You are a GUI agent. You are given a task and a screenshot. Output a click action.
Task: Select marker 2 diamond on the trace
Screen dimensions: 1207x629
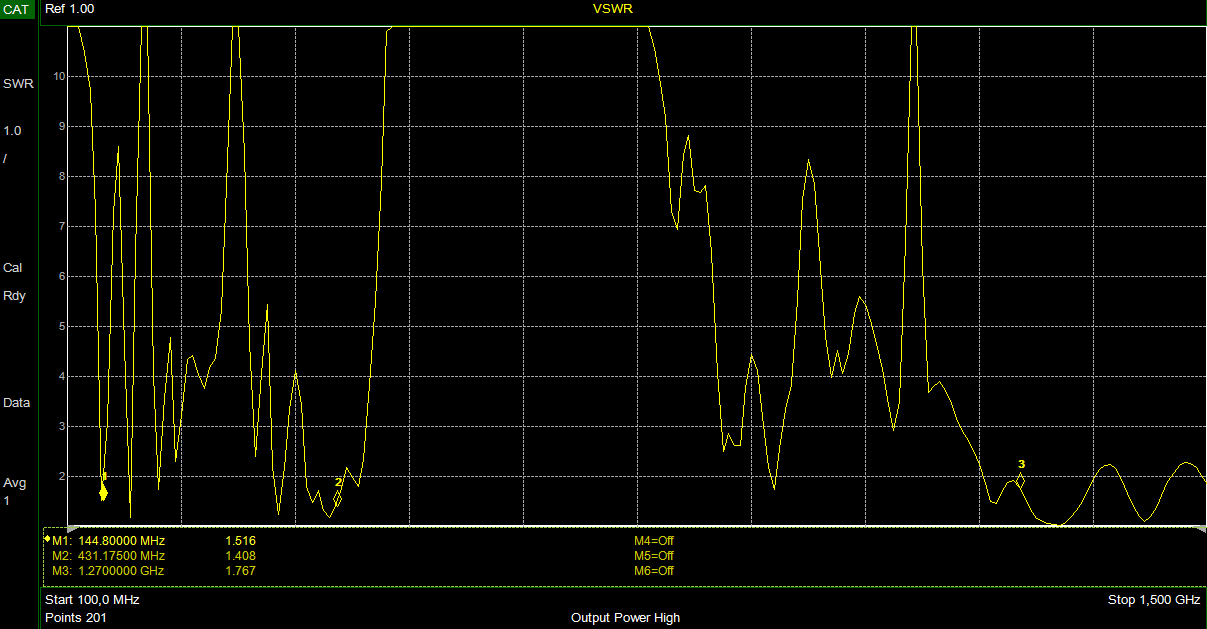(338, 498)
